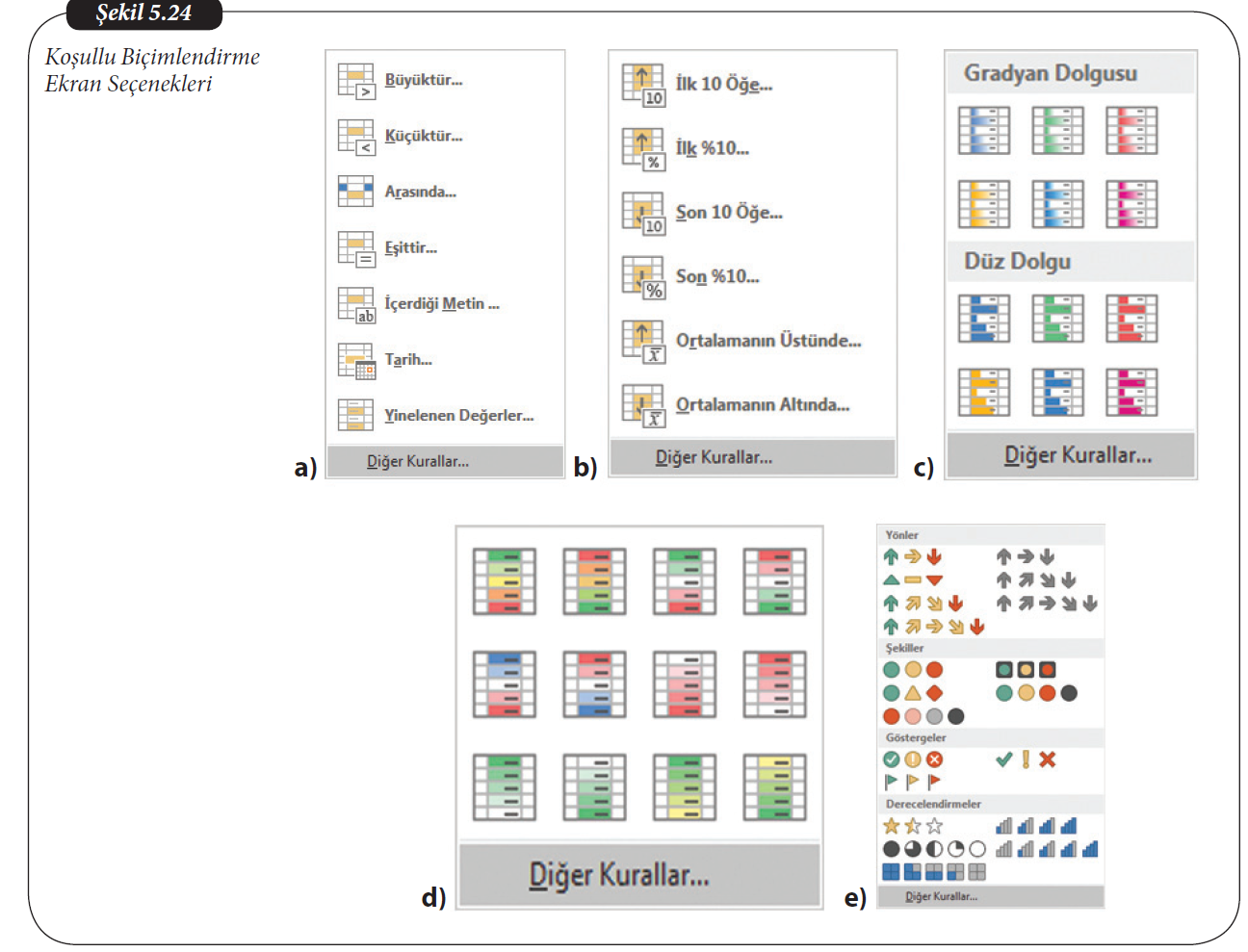Click Diğer Kurallar below the data bars
The image size is (1248, 952).
(x=1077, y=455)
